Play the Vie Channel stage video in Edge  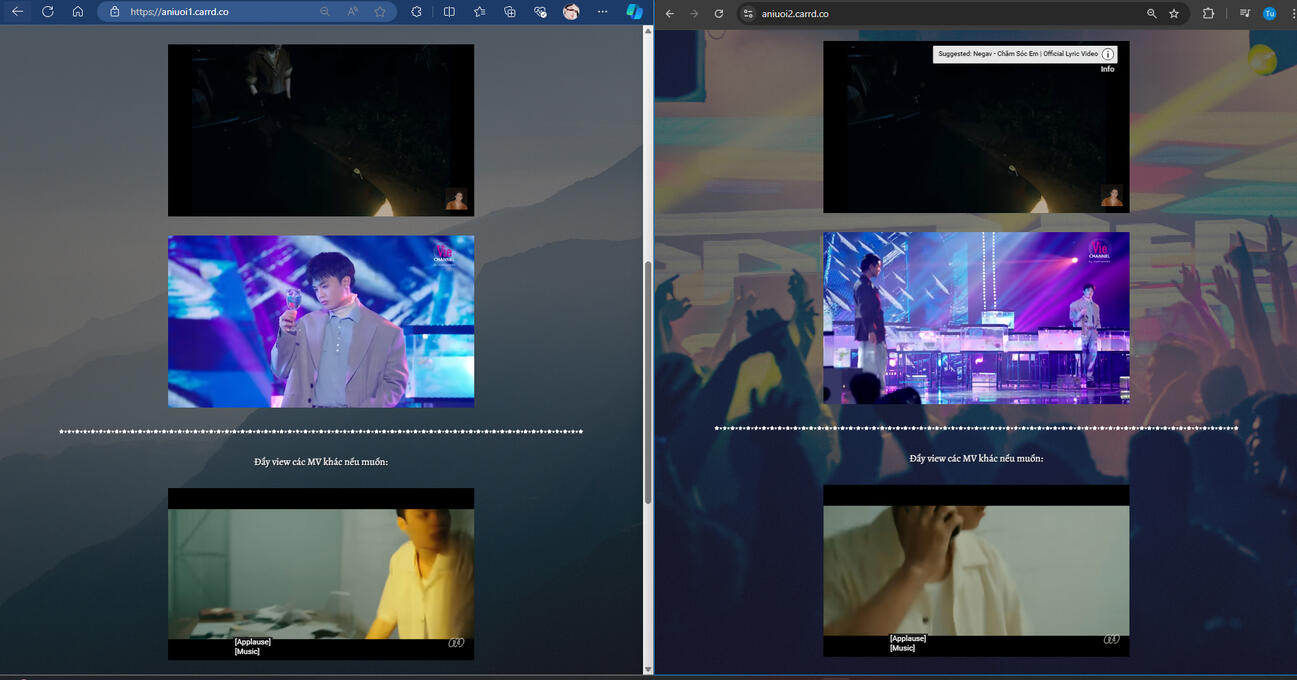pos(321,321)
